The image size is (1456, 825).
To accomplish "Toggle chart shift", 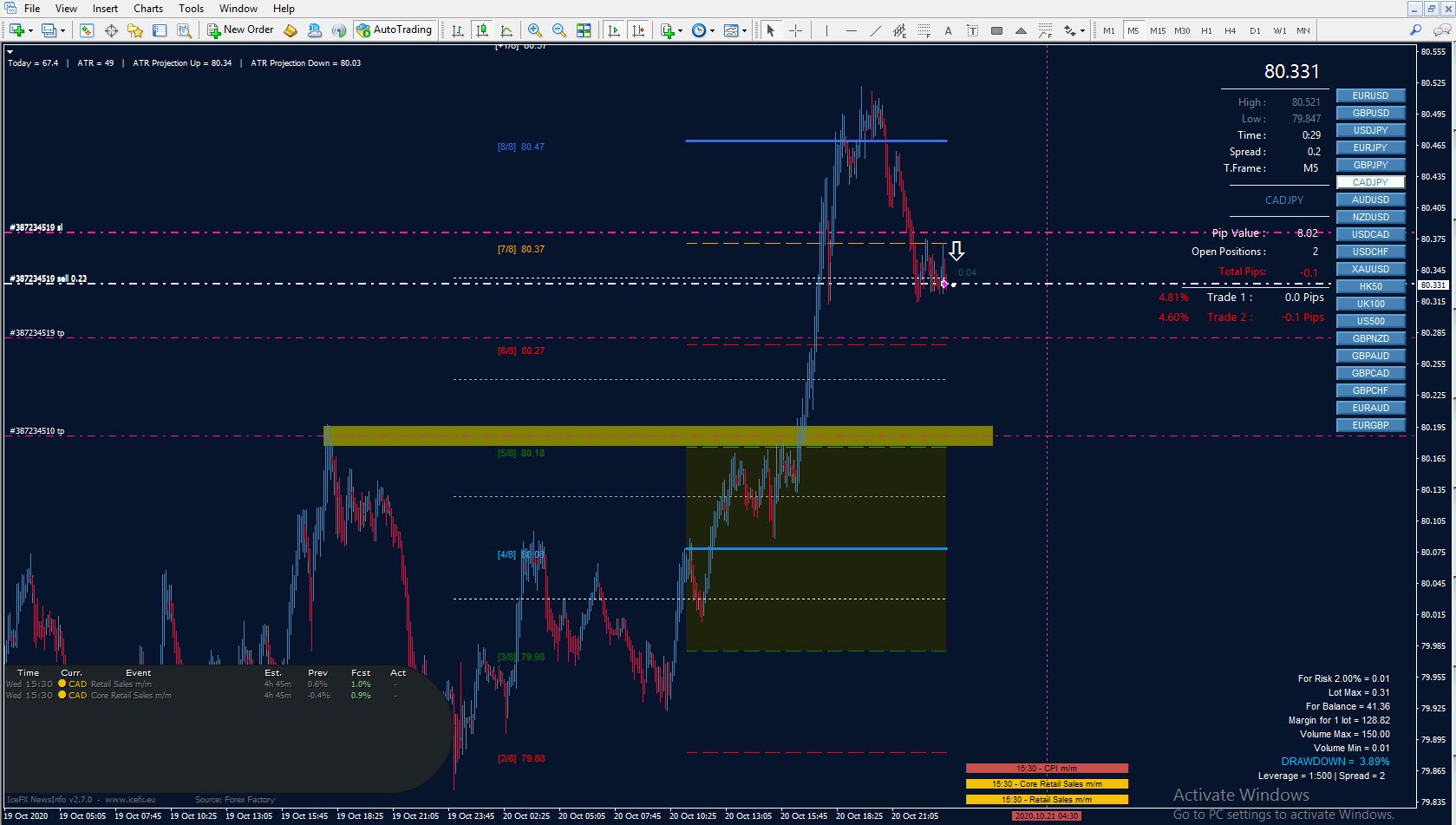I will point(639,30).
